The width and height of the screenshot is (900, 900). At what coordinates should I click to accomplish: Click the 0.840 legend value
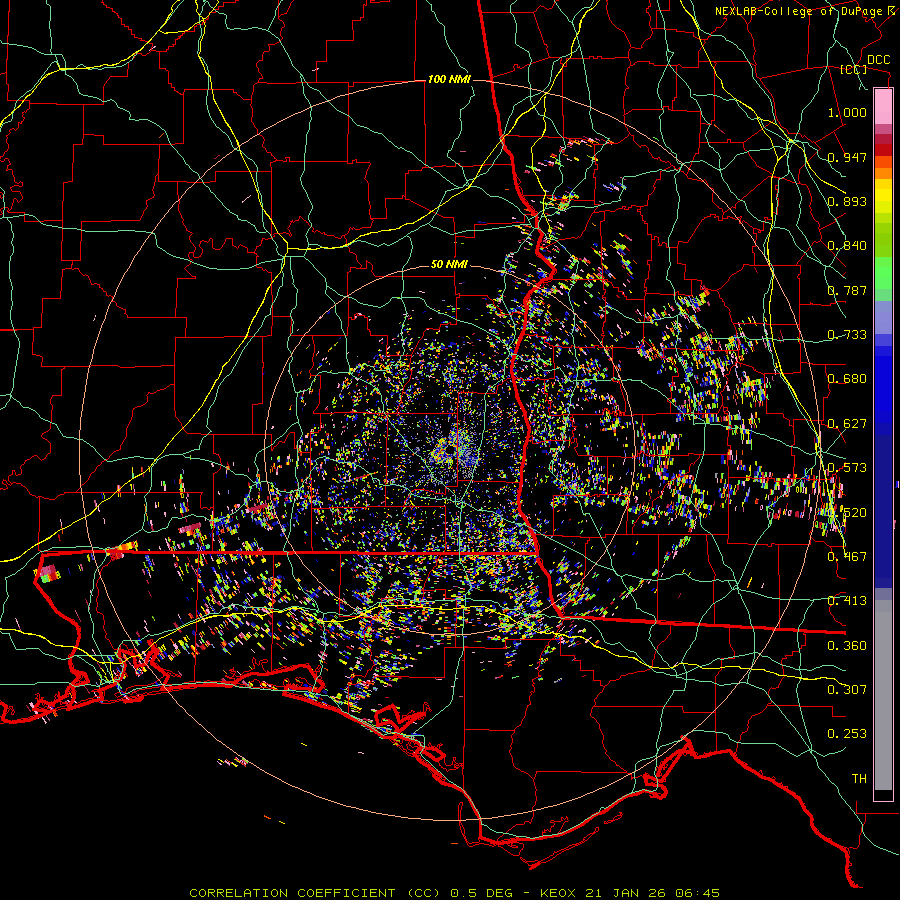pos(847,246)
